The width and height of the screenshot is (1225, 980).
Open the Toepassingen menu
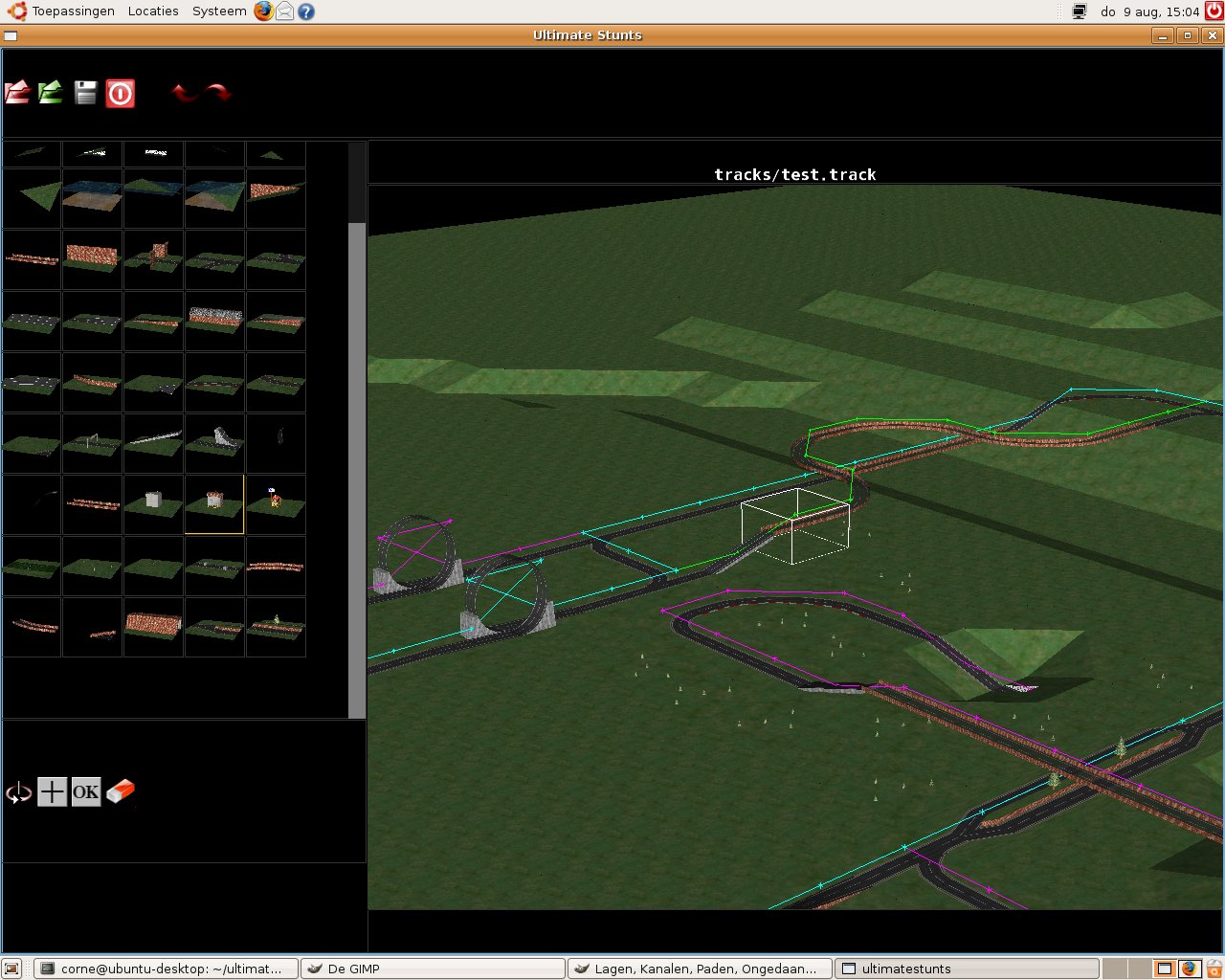pos(73,11)
